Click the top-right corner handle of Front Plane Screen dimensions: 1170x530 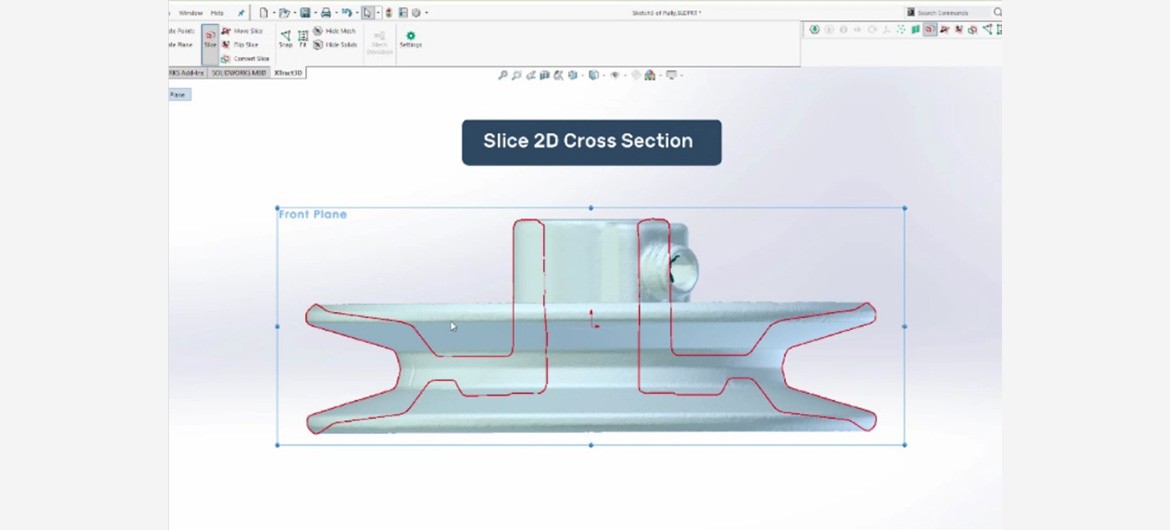point(905,208)
